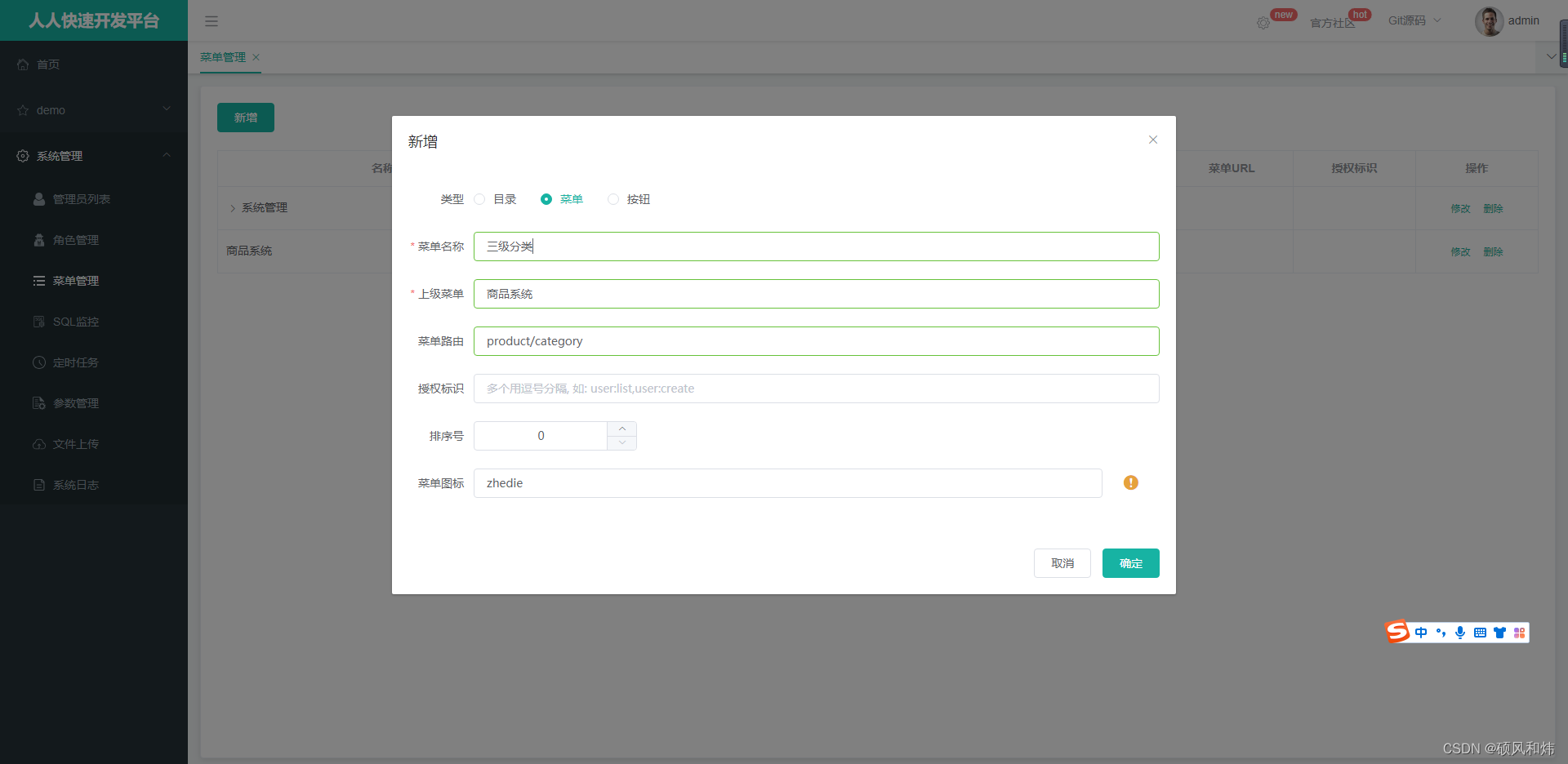Select the 目录 radio button
Image resolution: width=1568 pixels, height=764 pixels.
(479, 199)
